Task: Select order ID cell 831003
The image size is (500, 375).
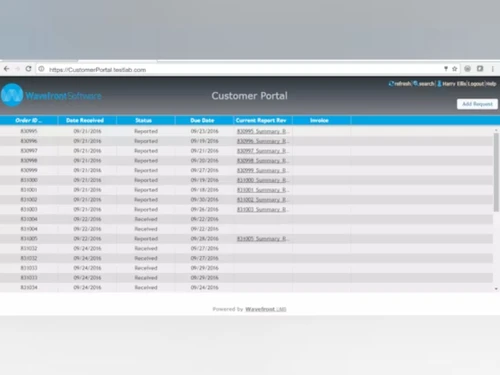Action: 29,209
